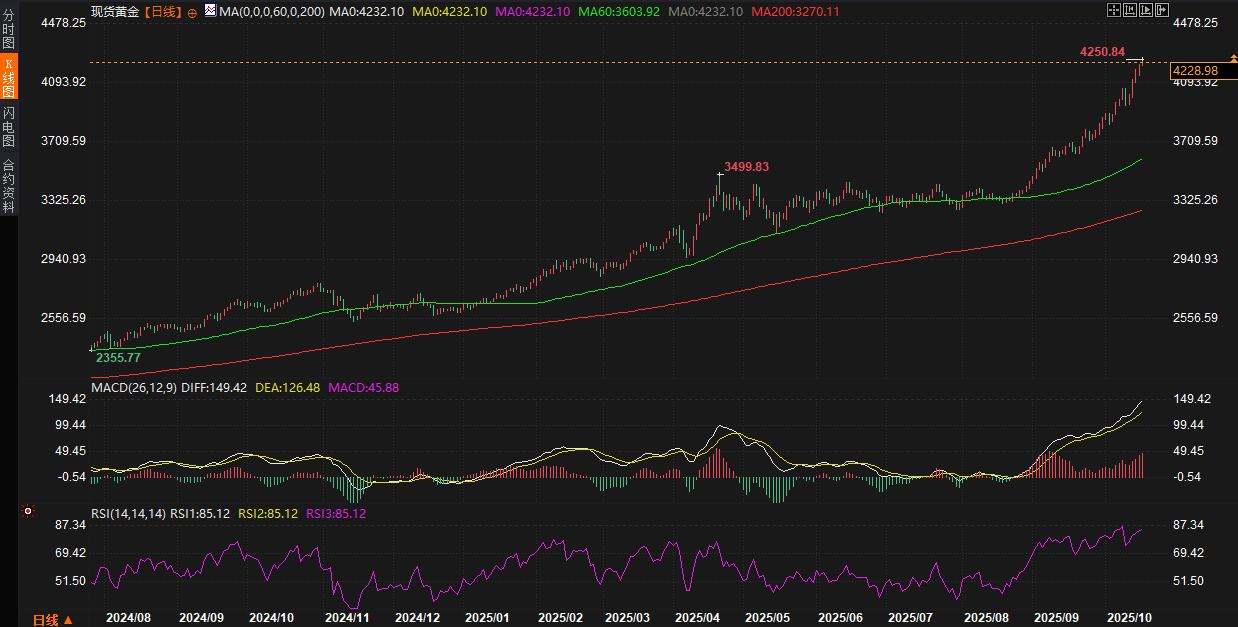This screenshot has width=1238, height=627.
Task: Click the 3499.83 high price marker
Action: click(746, 167)
